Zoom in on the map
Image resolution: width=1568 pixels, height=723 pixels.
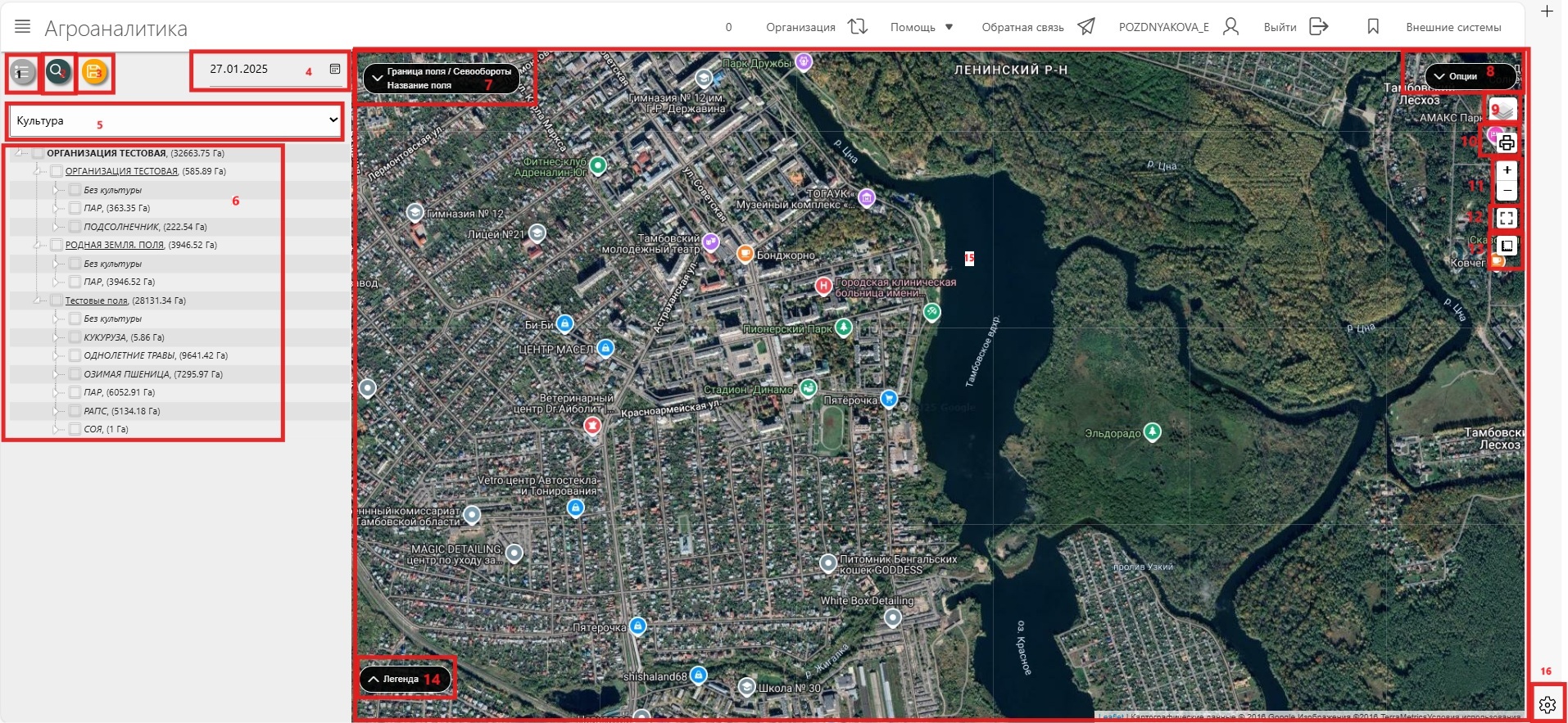(x=1506, y=170)
